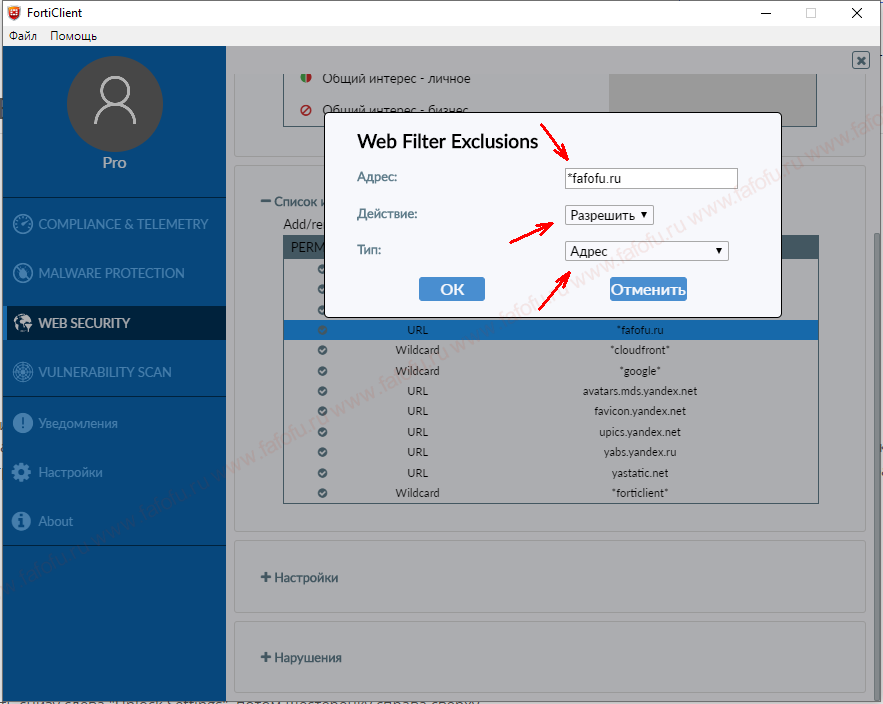The width and height of the screenshot is (883, 704).
Task: Select the *cloudfront* entry
Action: tap(551, 350)
